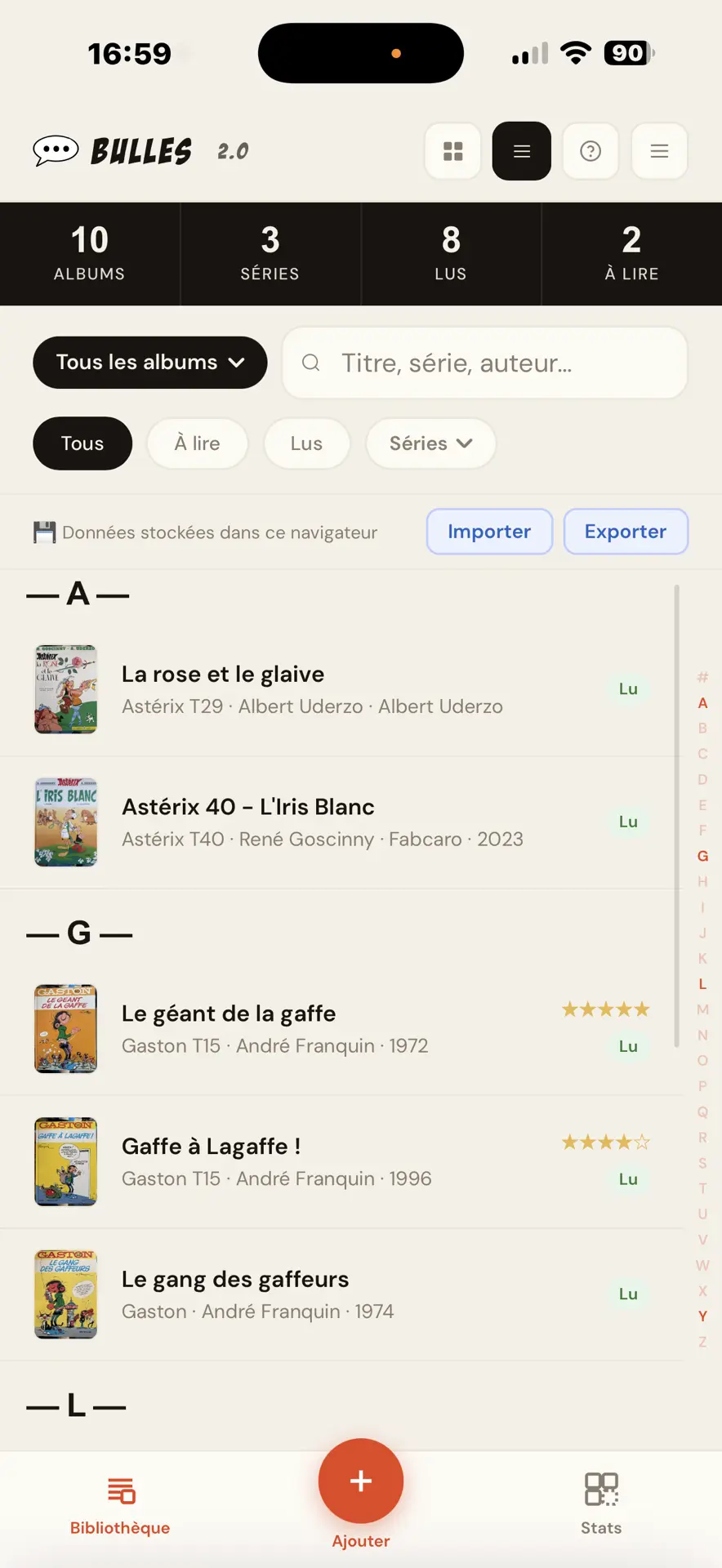Click the Exporter button
The height and width of the screenshot is (1568, 722).
(626, 532)
